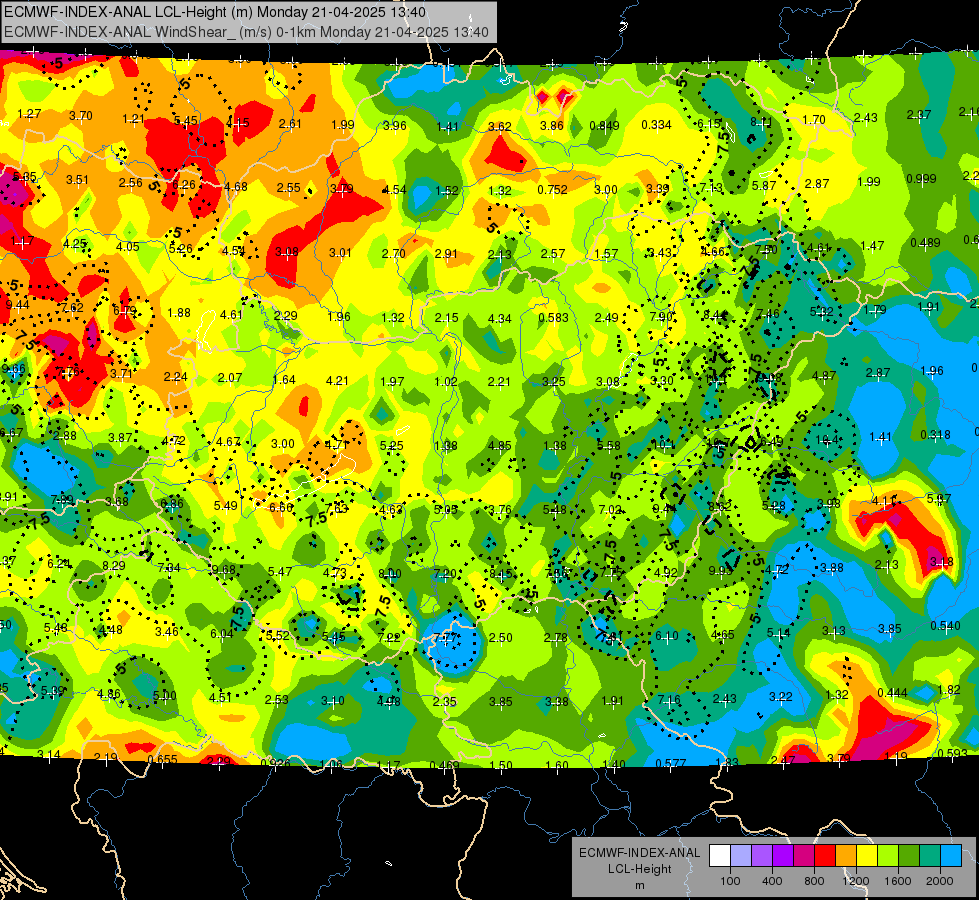Click the sky blue legend swatch
The height and width of the screenshot is (900, 979).
point(951,856)
